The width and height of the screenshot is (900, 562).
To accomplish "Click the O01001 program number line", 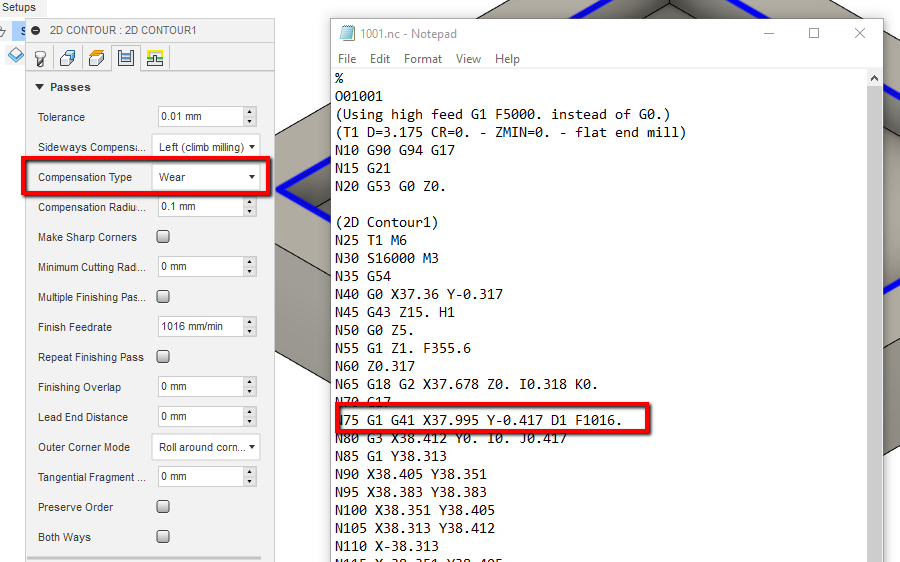I will [x=359, y=96].
